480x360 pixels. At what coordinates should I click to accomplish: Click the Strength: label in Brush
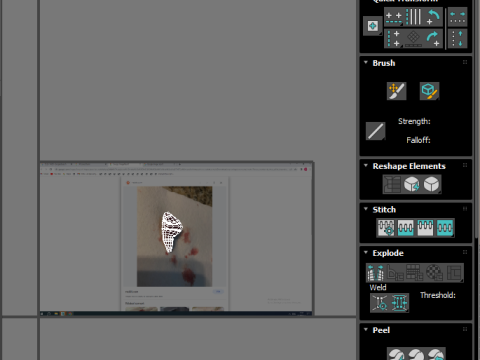tap(414, 121)
